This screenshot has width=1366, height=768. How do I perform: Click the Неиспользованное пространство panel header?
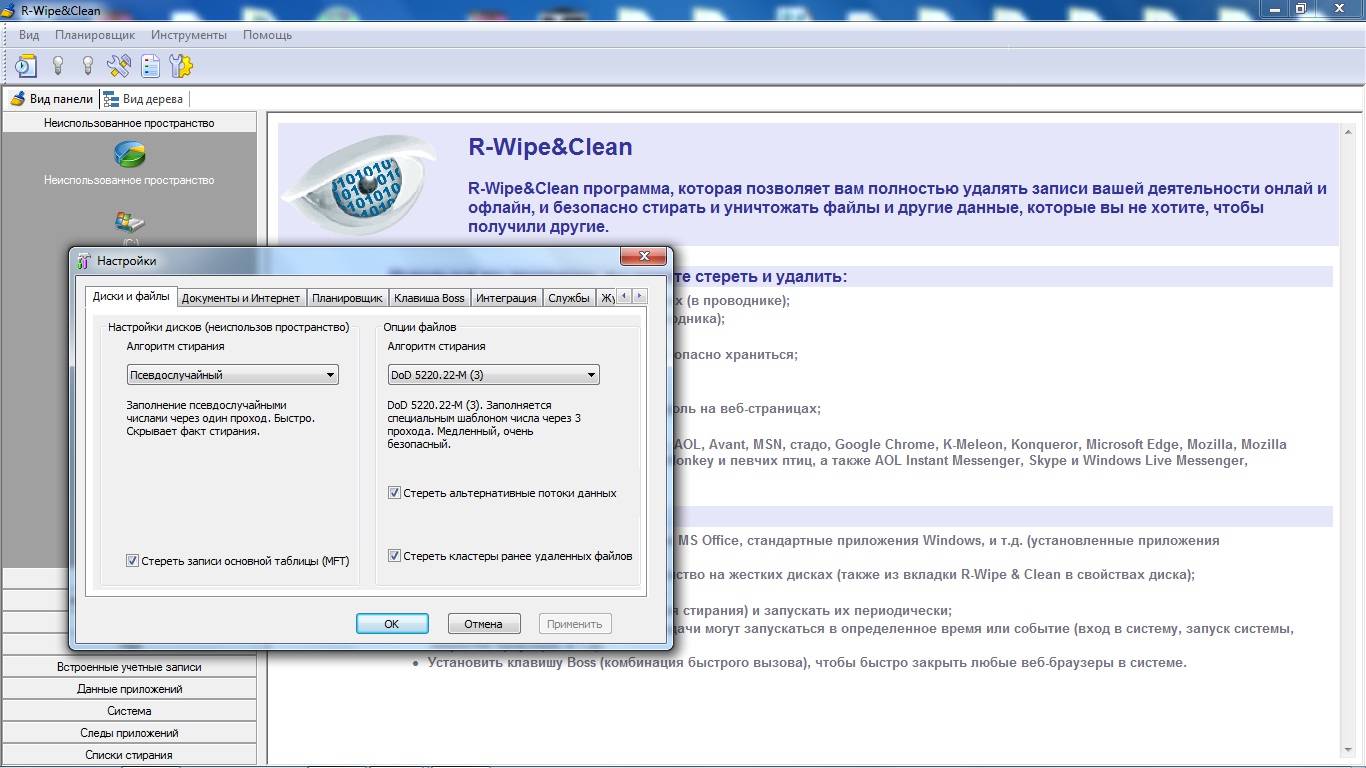click(129, 123)
